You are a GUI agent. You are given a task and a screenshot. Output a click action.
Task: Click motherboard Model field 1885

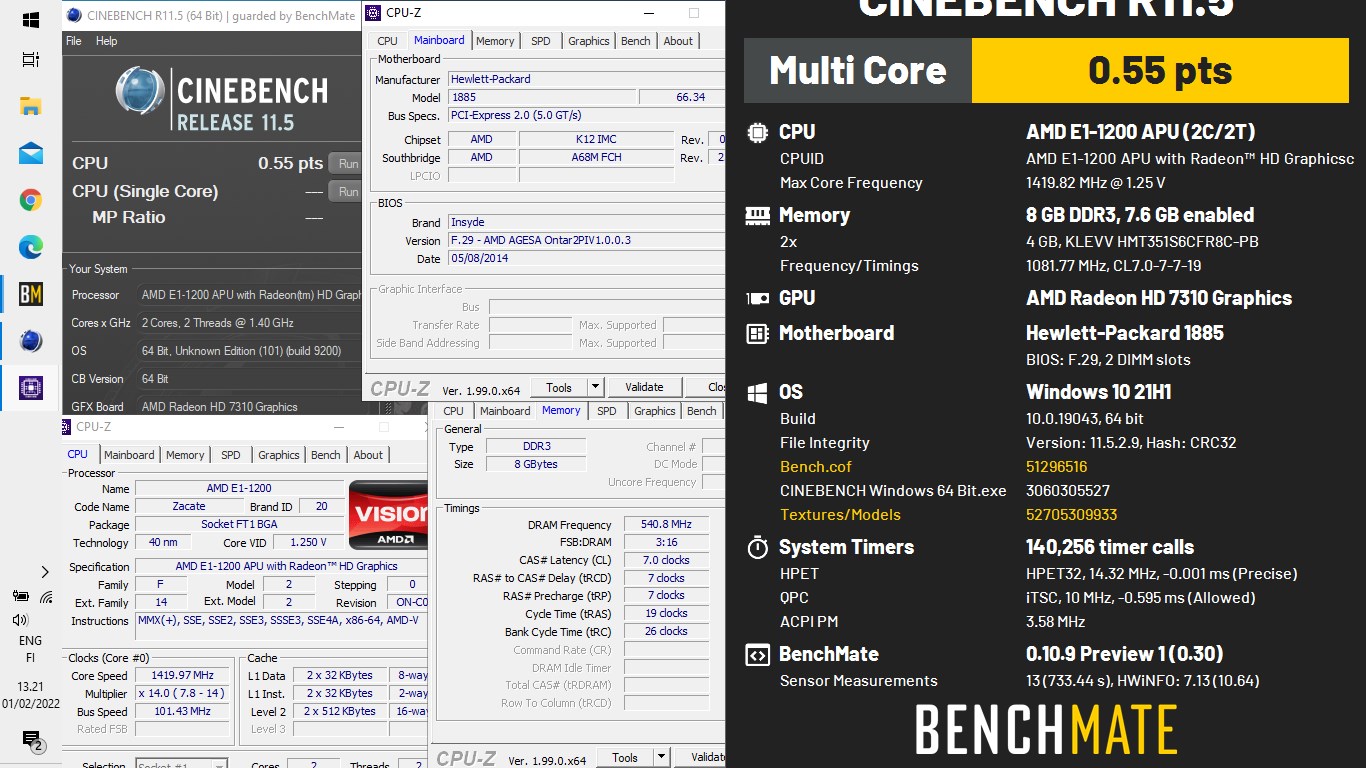coord(541,97)
